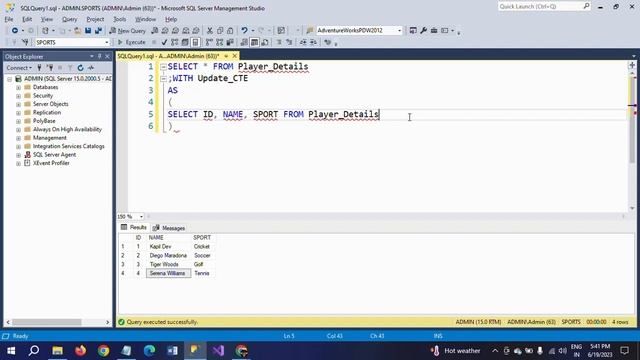Screen dimensions: 640x360
Task: Click Disconnect icon in Object Explorer
Action: tap(50, 68)
